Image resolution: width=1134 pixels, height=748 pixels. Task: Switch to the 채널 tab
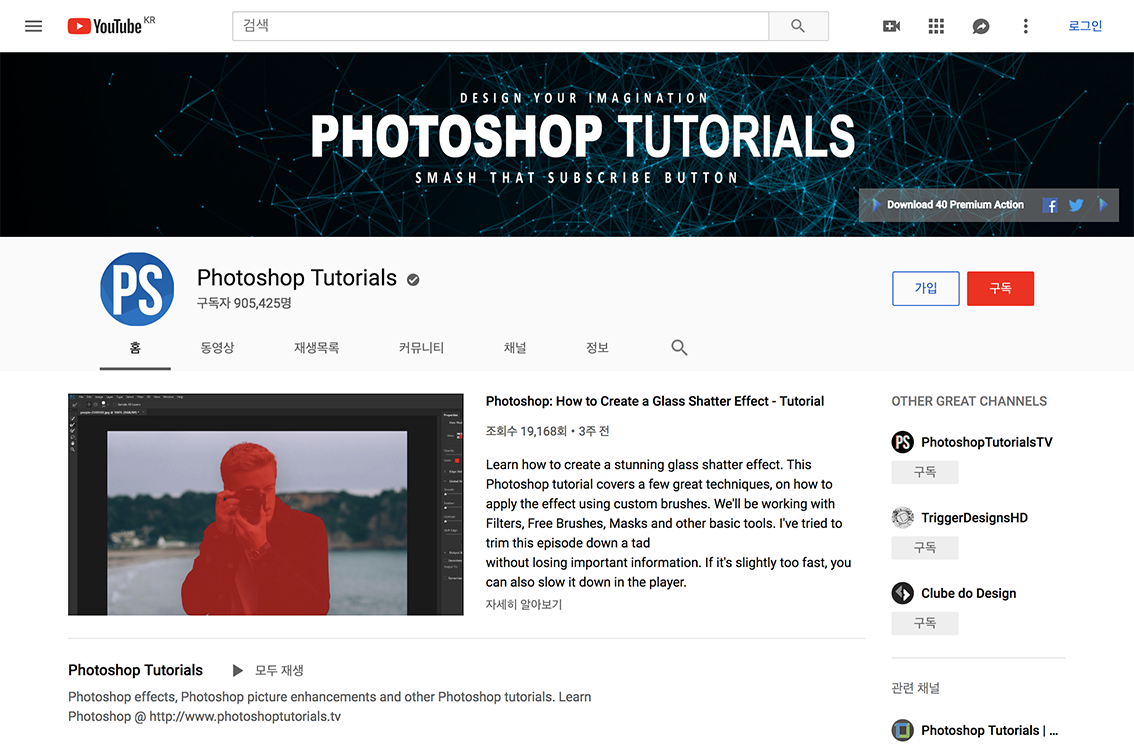click(x=515, y=348)
